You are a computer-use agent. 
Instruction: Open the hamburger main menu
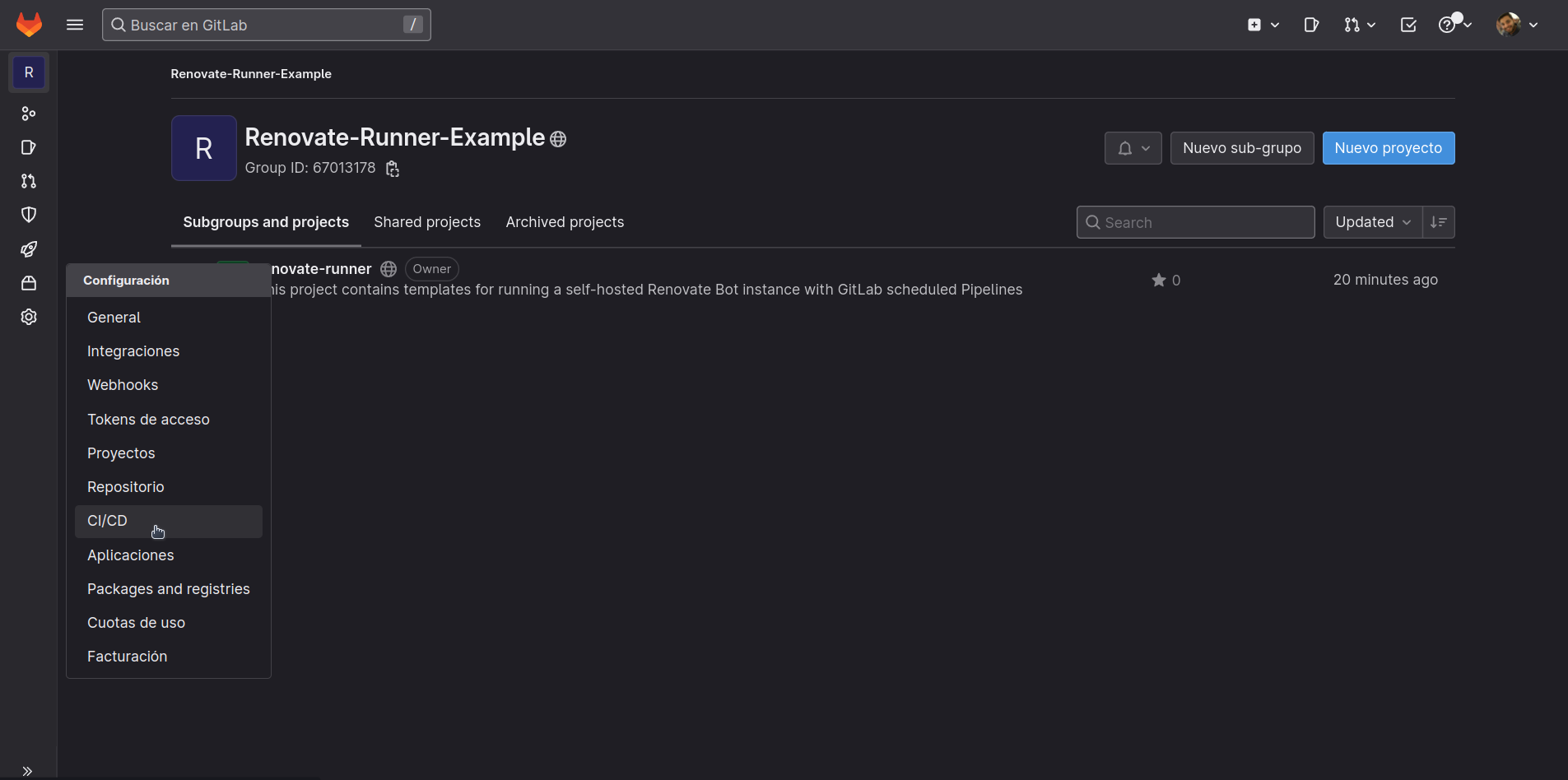75,25
